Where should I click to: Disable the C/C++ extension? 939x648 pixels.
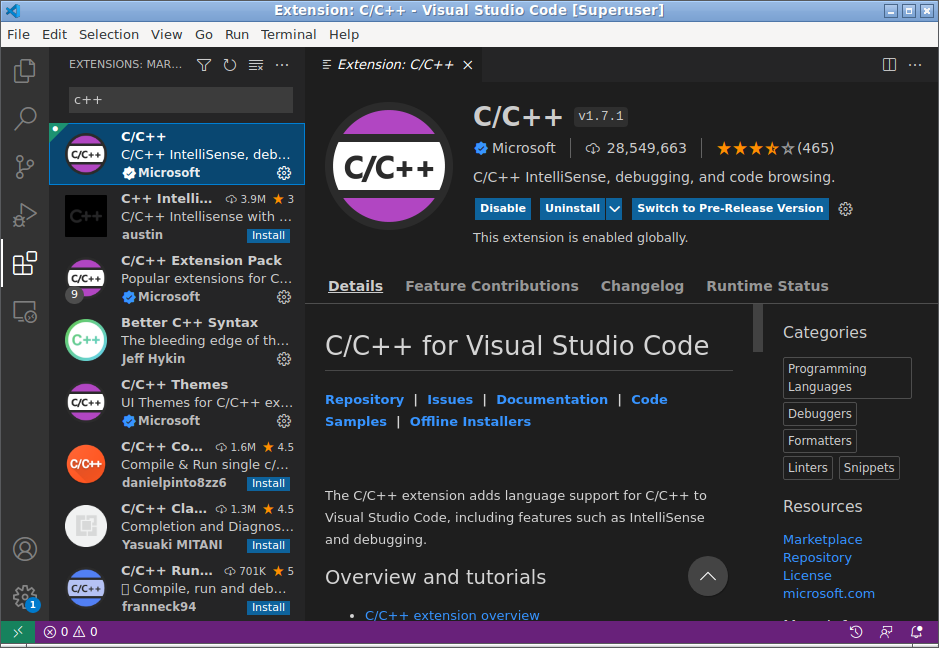[502, 208]
